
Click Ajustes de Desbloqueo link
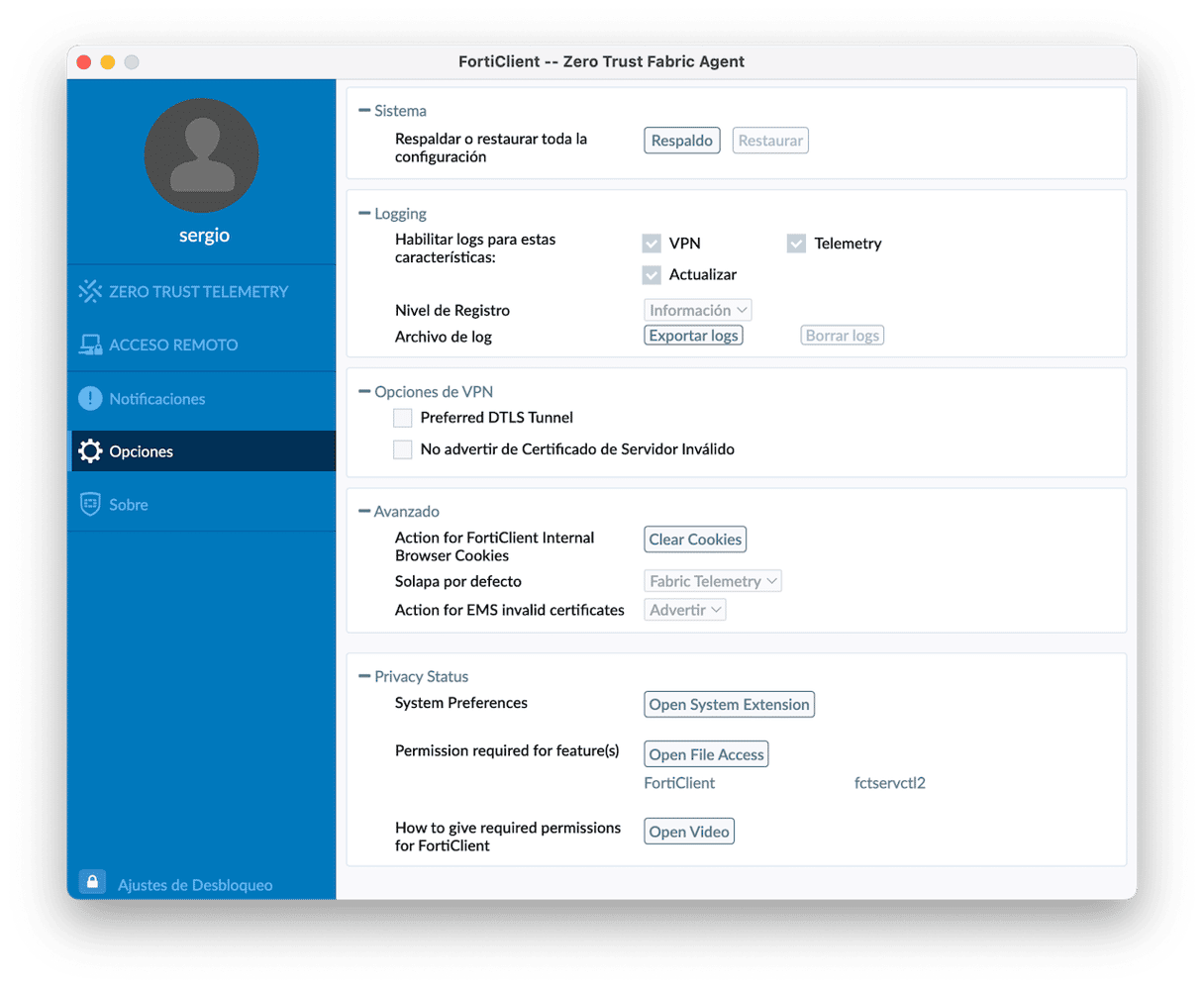195,885
